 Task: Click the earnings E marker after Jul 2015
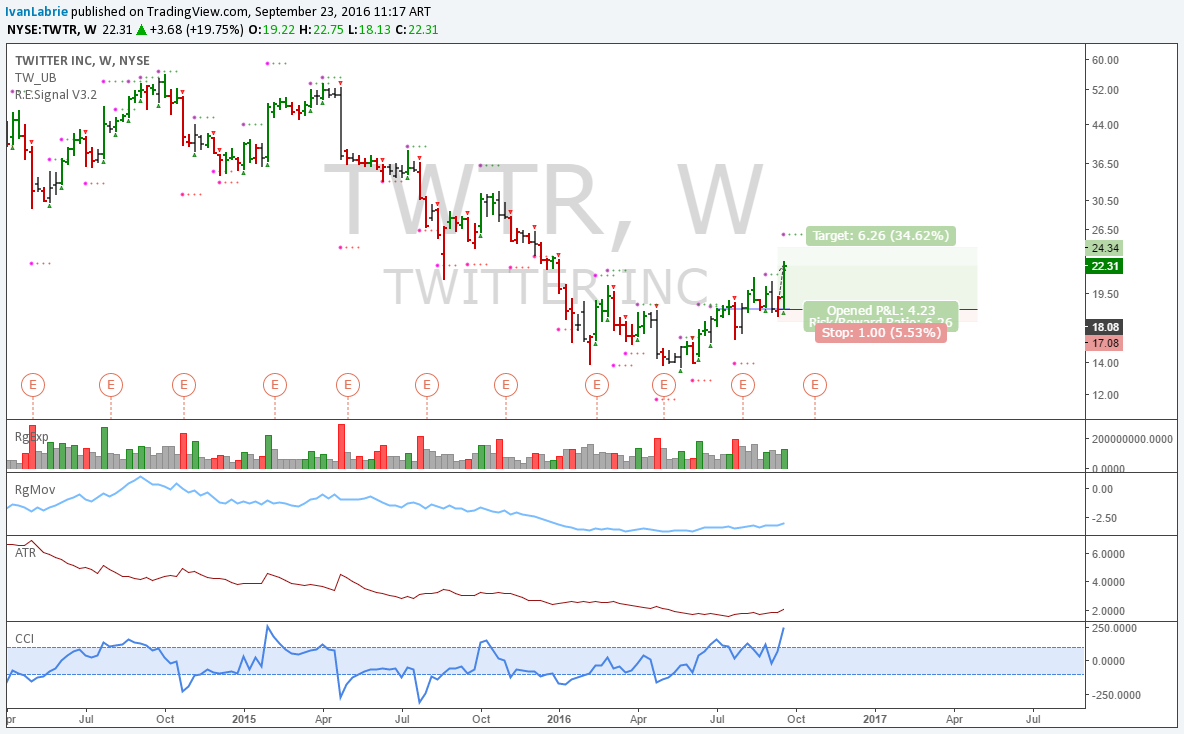click(427, 385)
